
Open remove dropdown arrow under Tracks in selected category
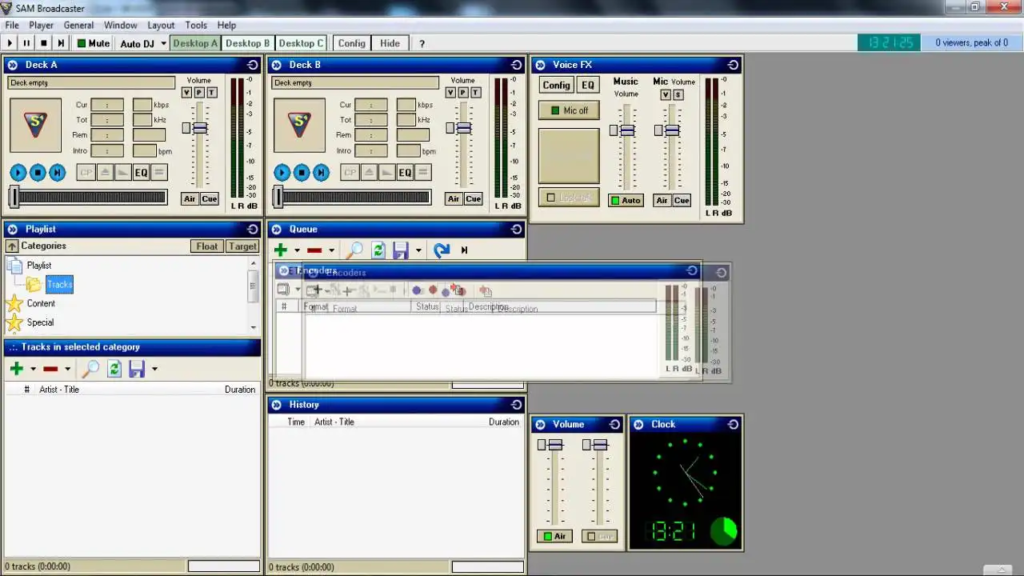point(68,369)
